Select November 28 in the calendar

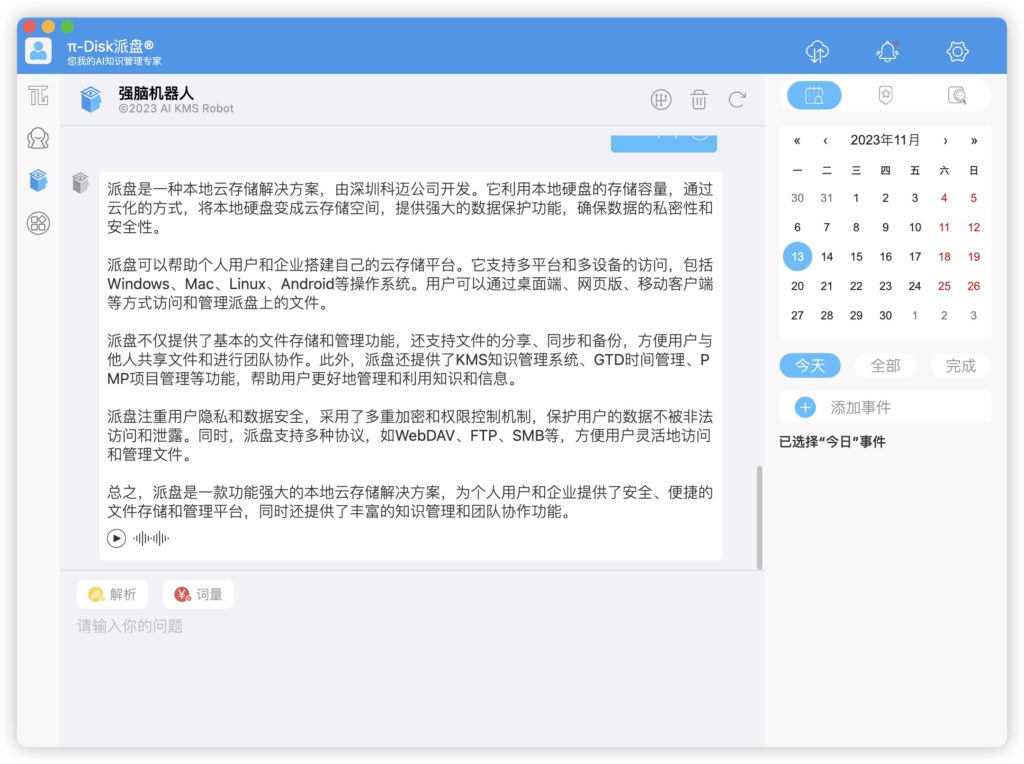pyautogui.click(x=827, y=315)
